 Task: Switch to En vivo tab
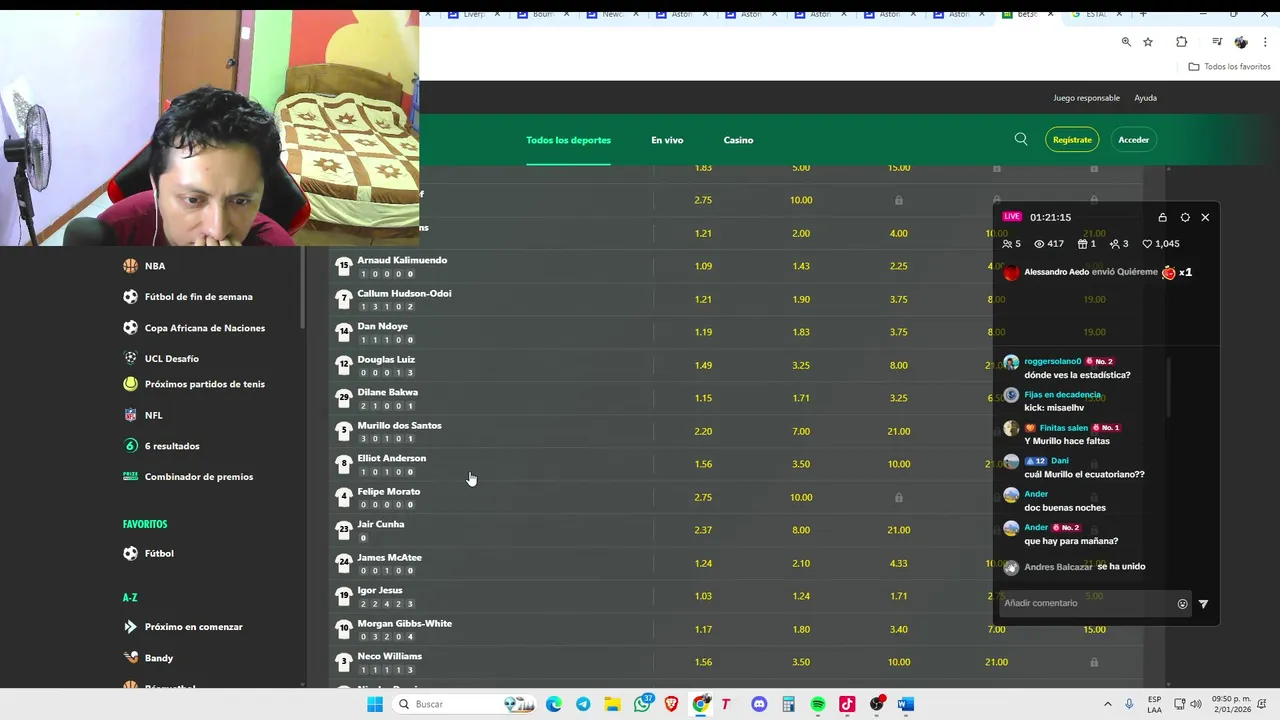(667, 140)
